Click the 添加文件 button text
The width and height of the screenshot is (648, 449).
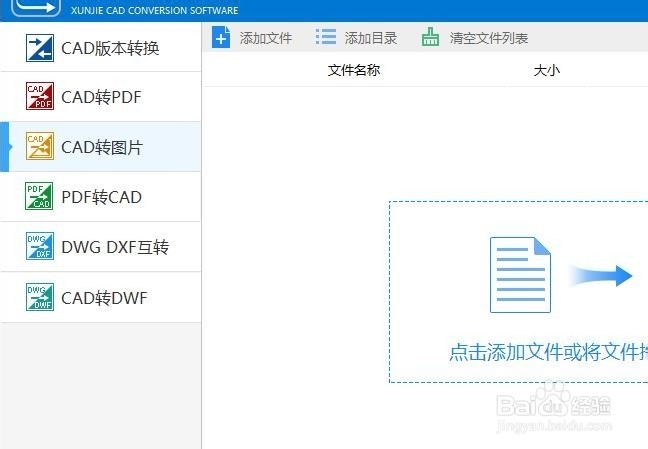[x=266, y=38]
